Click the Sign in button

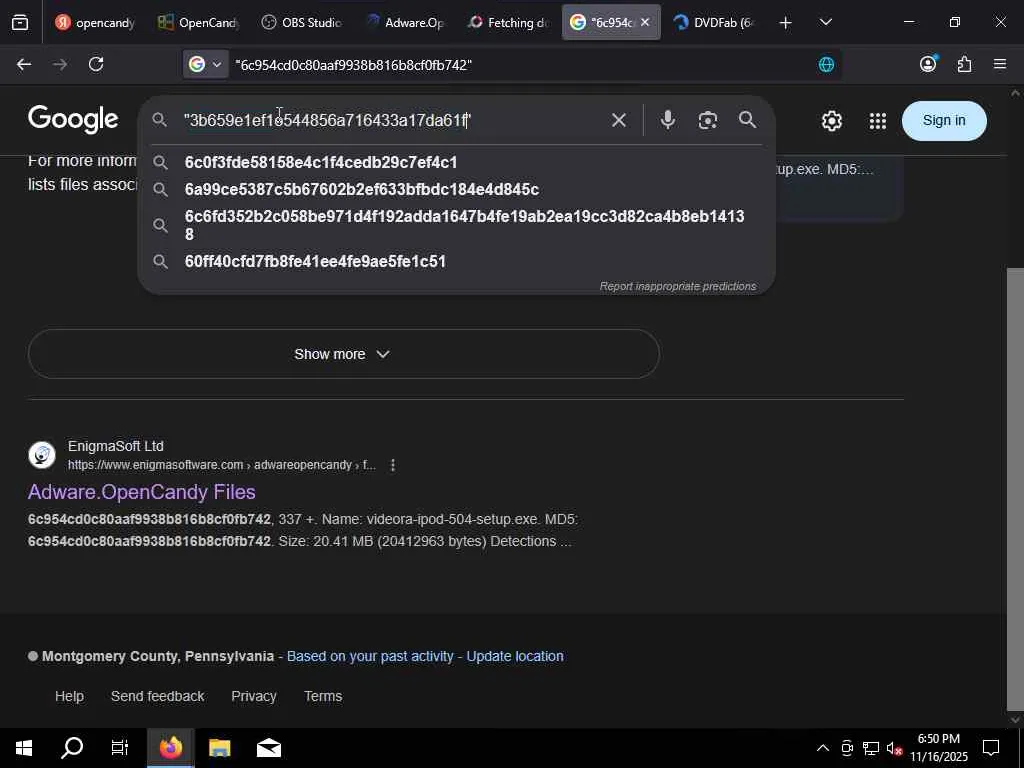[x=944, y=120]
